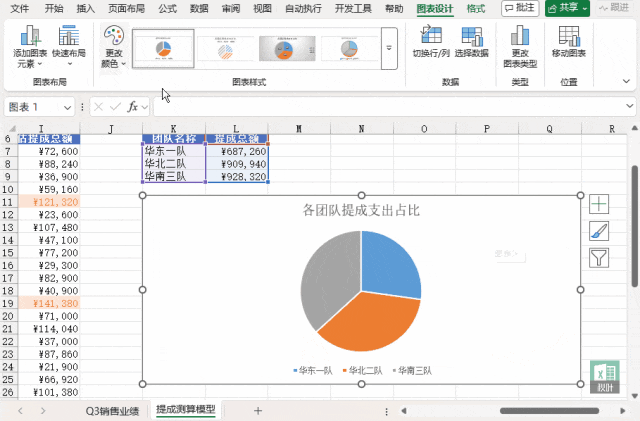Click the Select Data icon
The width and height of the screenshot is (640, 421).
tap(472, 43)
